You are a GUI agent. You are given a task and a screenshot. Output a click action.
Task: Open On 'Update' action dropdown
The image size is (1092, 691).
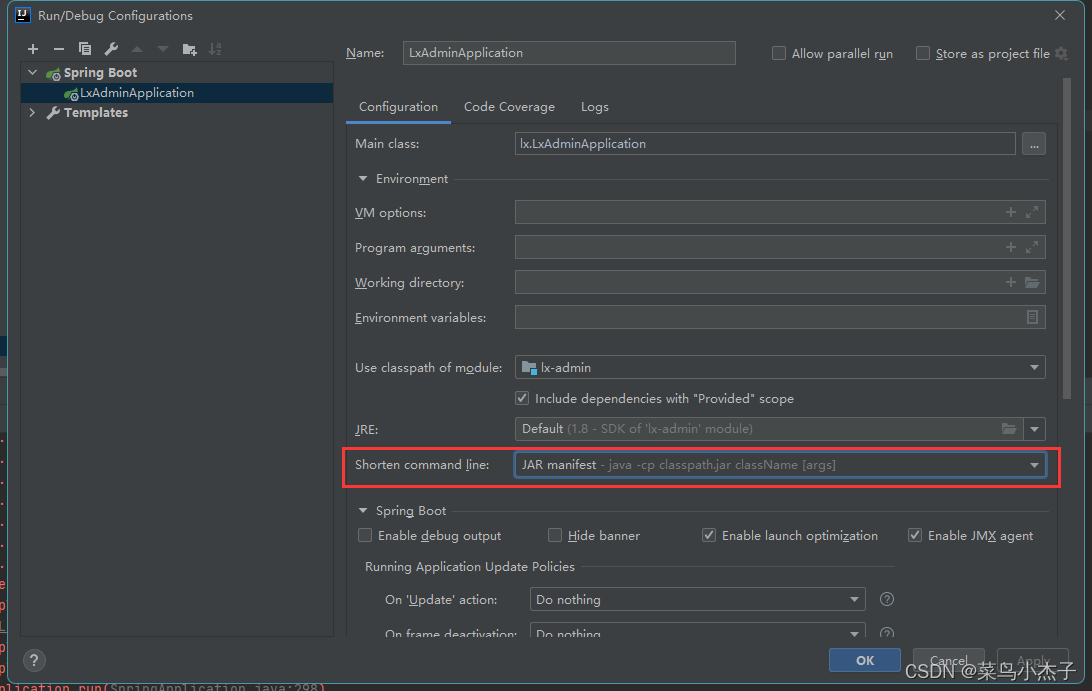pos(698,599)
